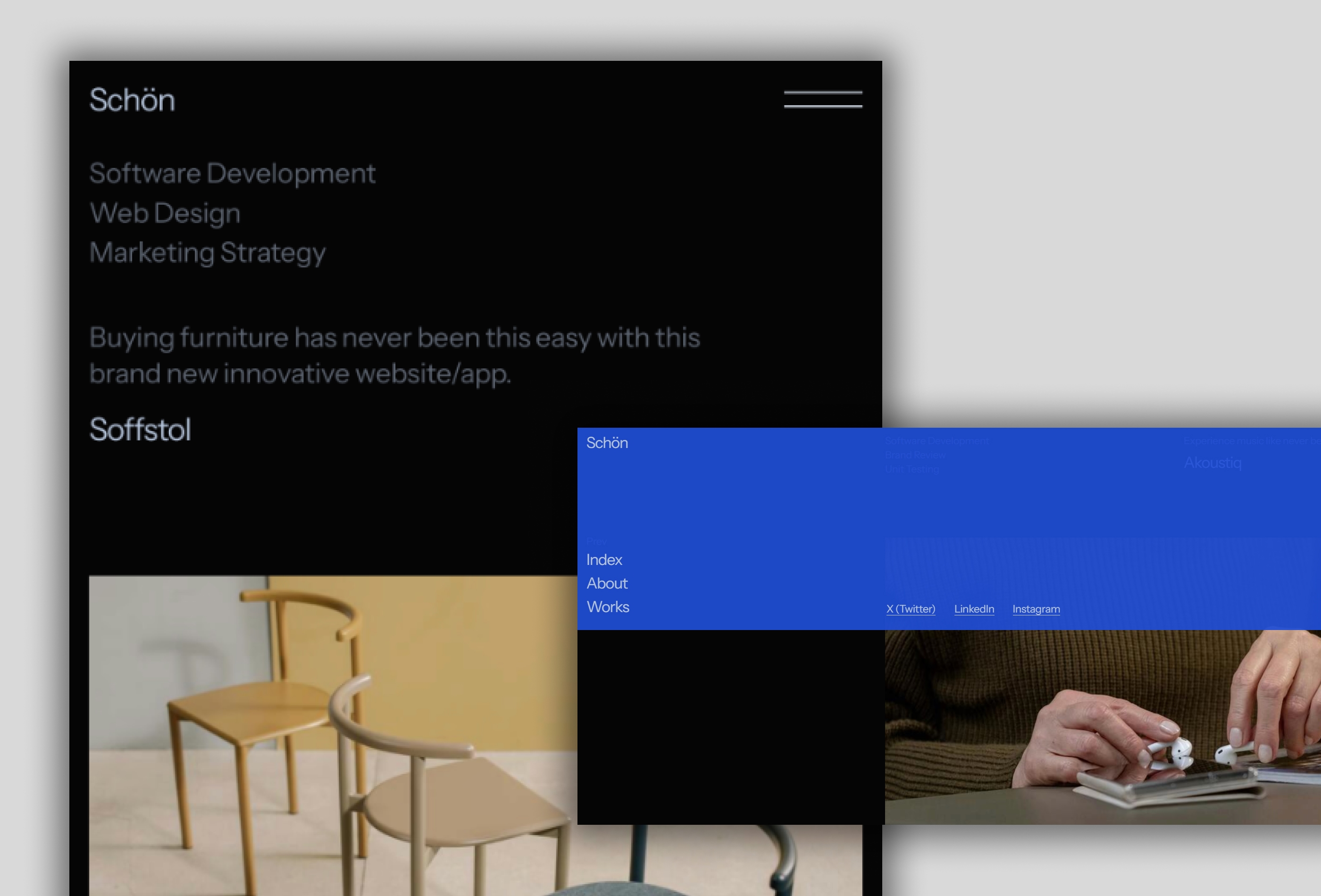The image size is (1321, 896).
Task: Click the Software Development service link
Action: [x=232, y=173]
